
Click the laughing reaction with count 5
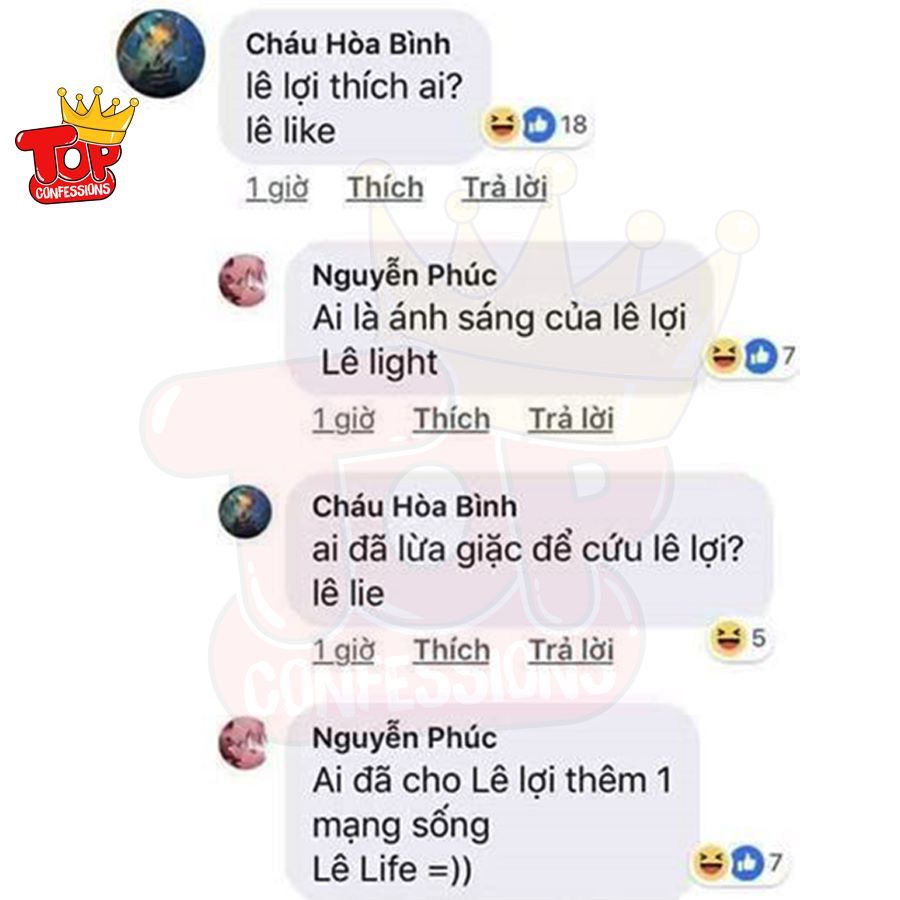tap(728, 638)
